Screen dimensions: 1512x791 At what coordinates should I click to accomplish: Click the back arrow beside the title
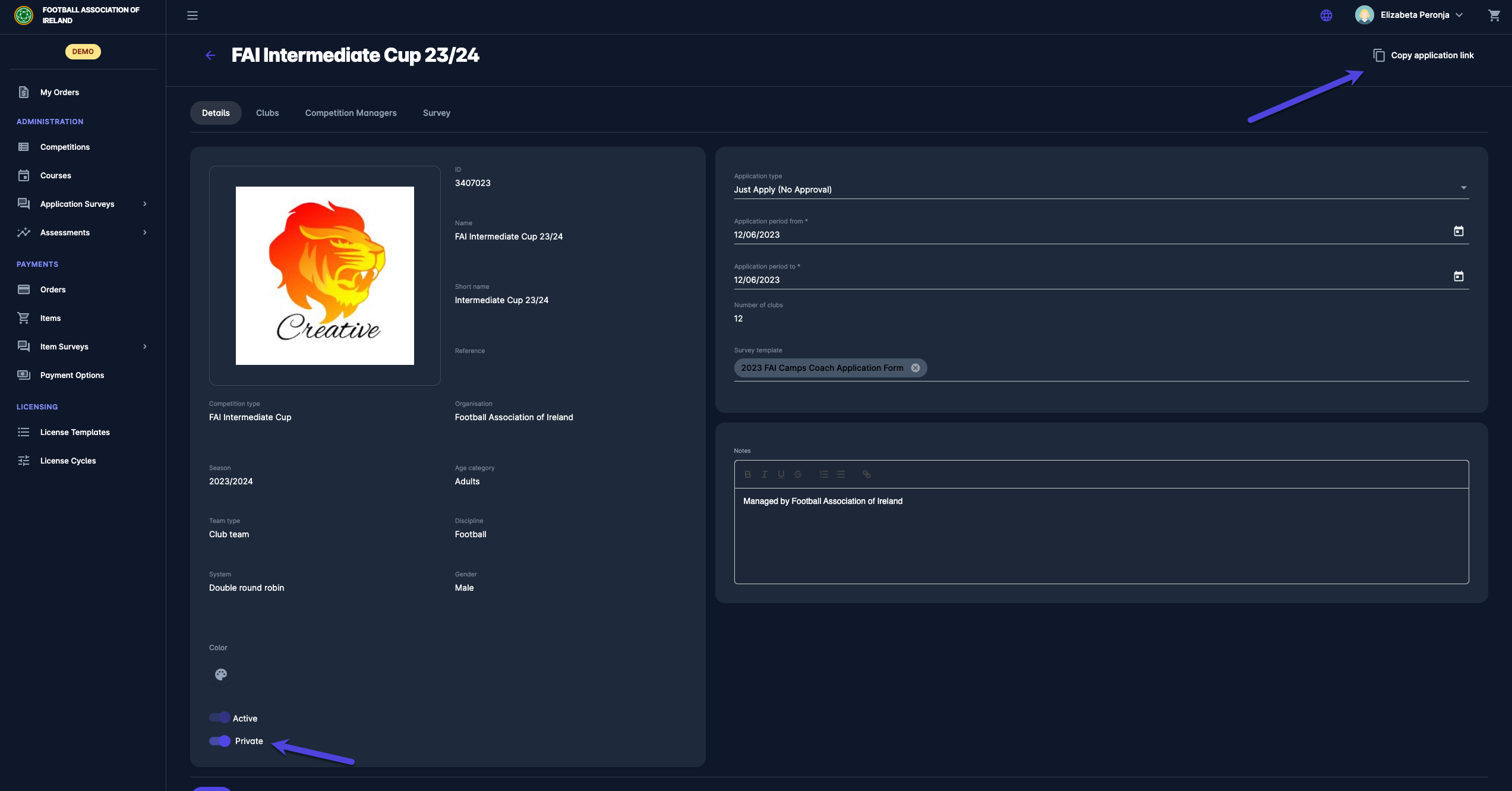pyautogui.click(x=210, y=55)
